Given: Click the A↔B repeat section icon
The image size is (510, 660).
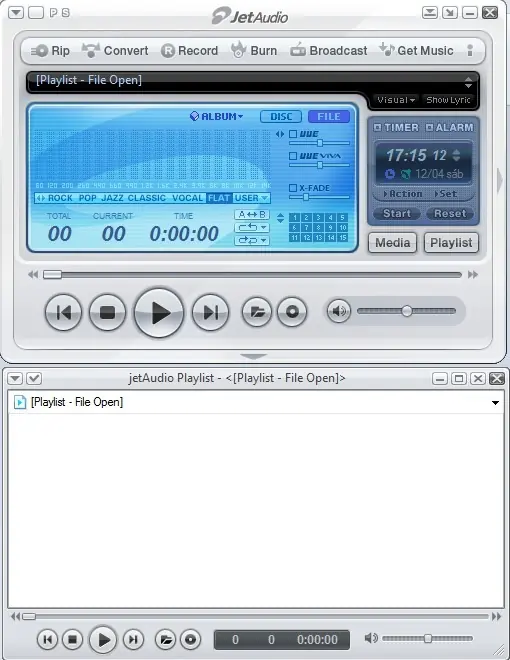Looking at the screenshot, I should [x=252, y=215].
